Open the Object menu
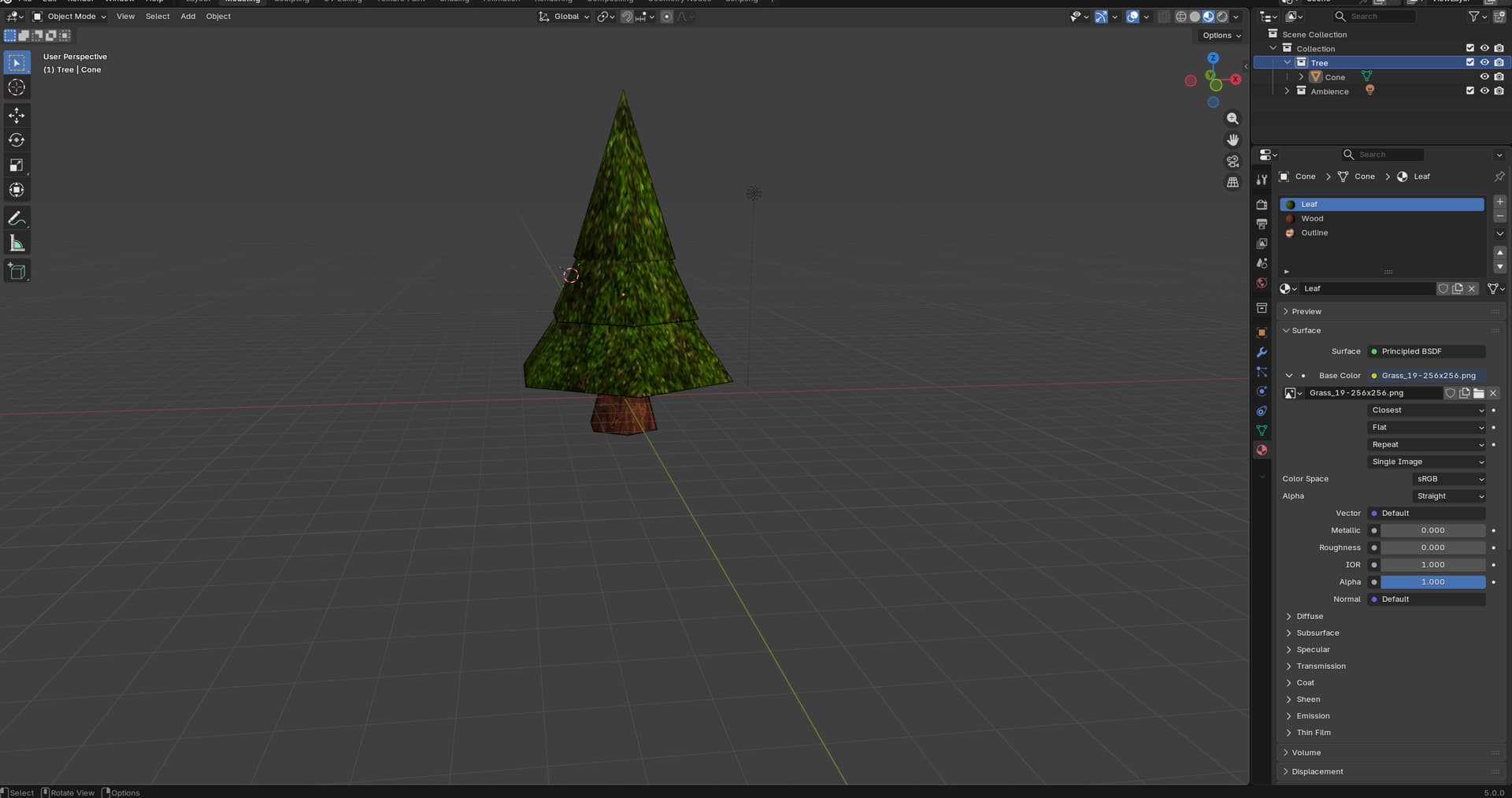This screenshot has width=1512, height=798. click(218, 17)
